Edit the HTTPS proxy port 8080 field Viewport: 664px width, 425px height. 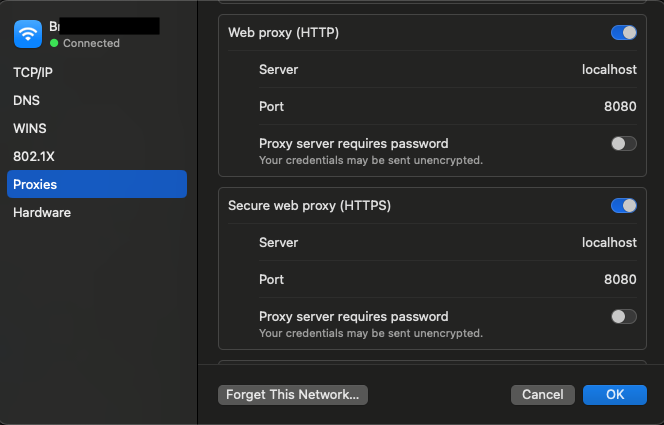(620, 279)
